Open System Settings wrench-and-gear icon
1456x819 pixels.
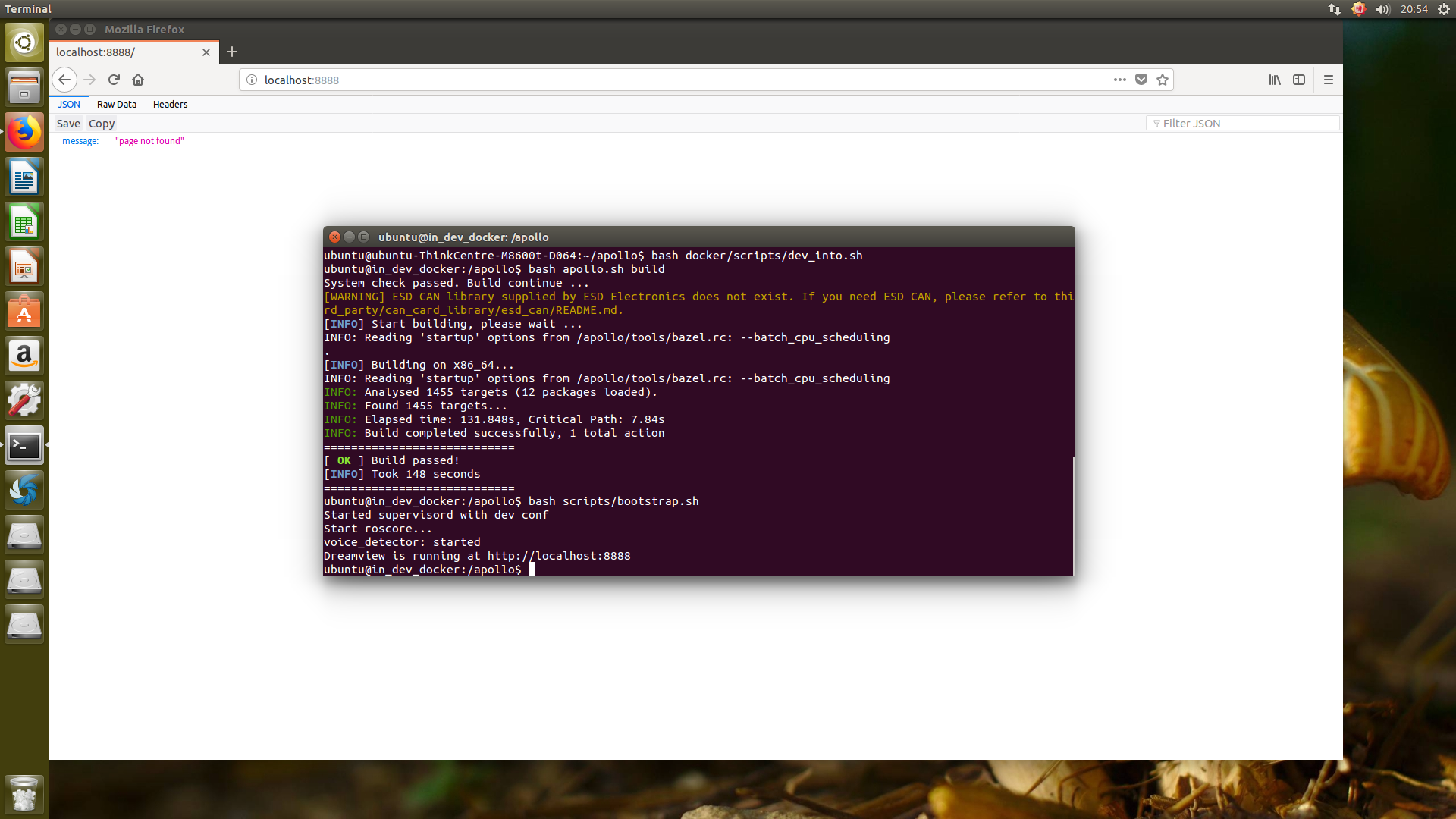pos(24,401)
